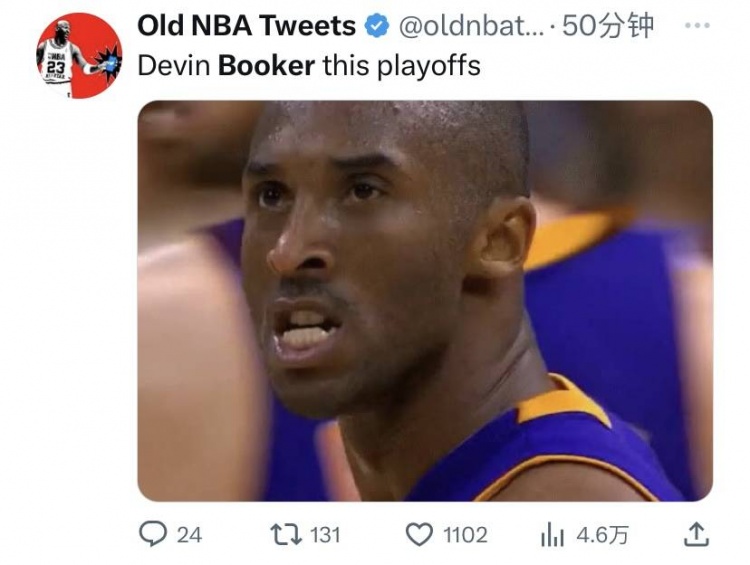Screen dimensions: 750x565
Task: Click the "Old NBA Tweets" account name
Action: [x=246, y=26]
